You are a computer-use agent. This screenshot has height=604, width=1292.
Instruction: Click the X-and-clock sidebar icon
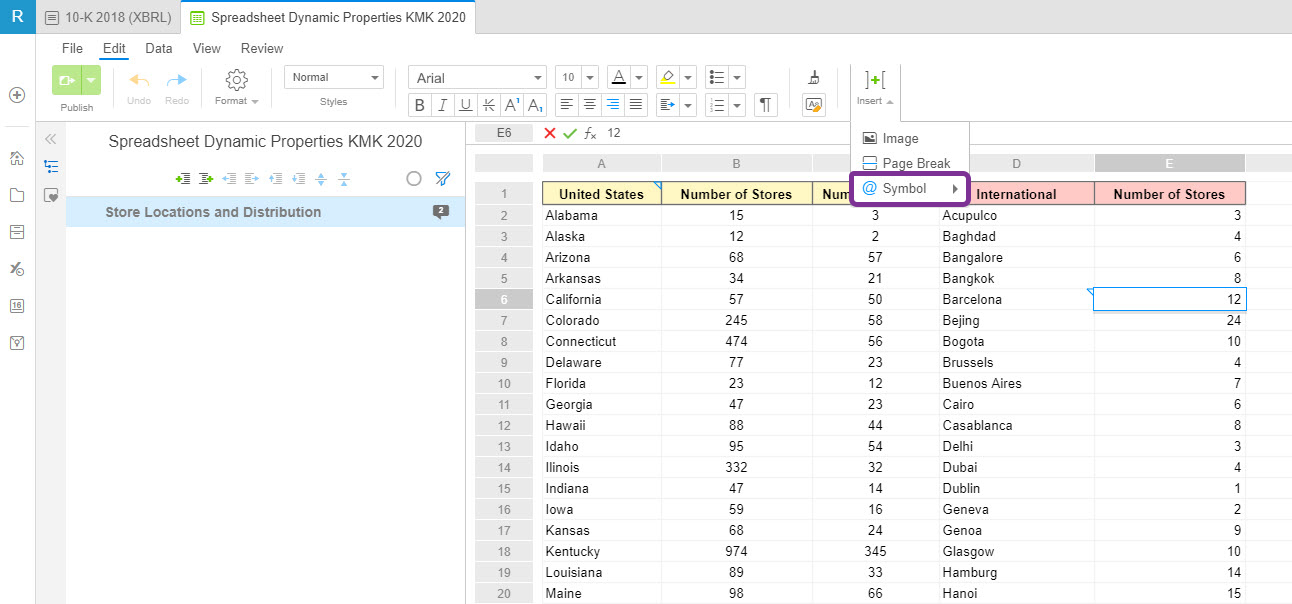coord(17,269)
